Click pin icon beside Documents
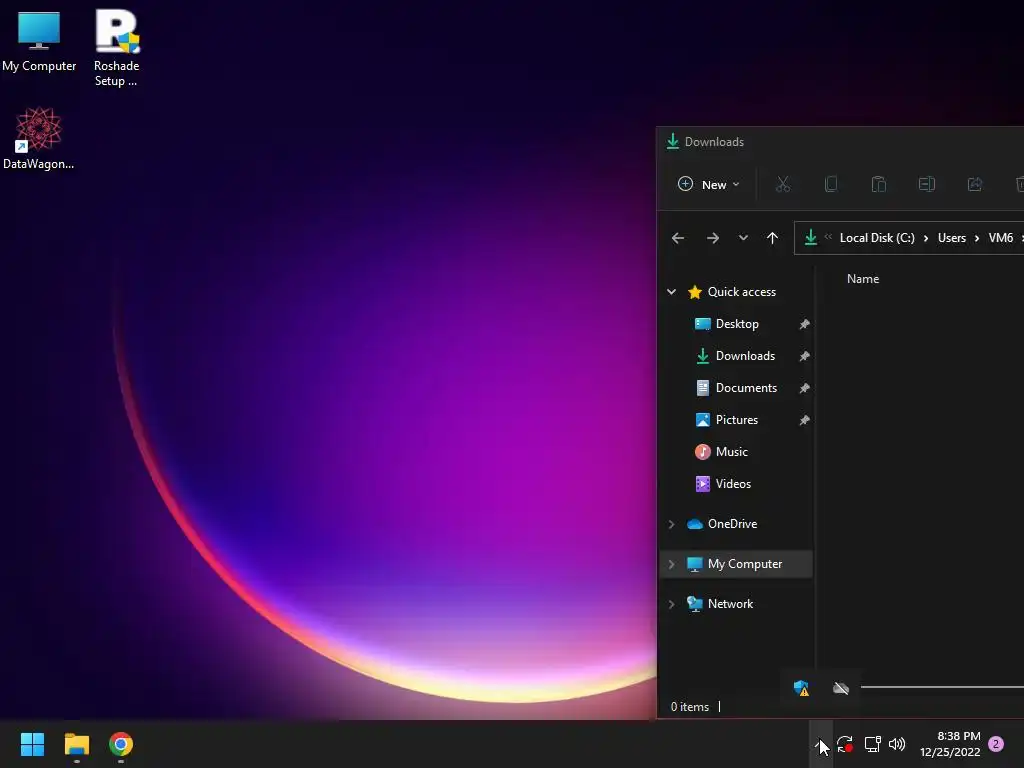 tap(805, 388)
